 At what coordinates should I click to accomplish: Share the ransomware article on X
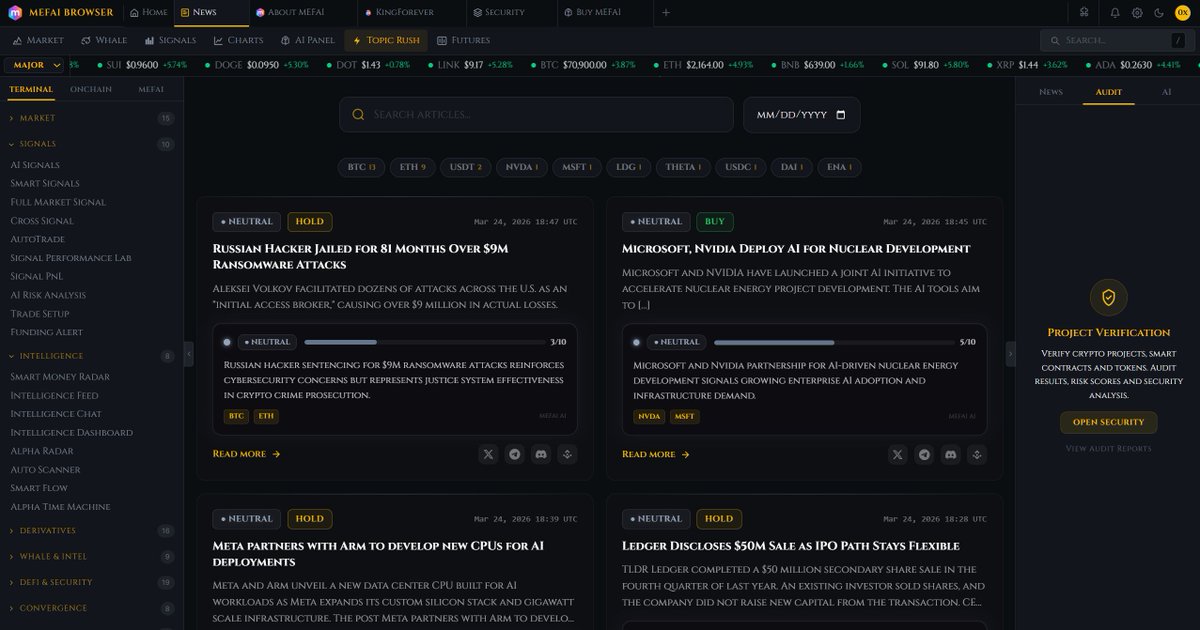tap(488, 454)
